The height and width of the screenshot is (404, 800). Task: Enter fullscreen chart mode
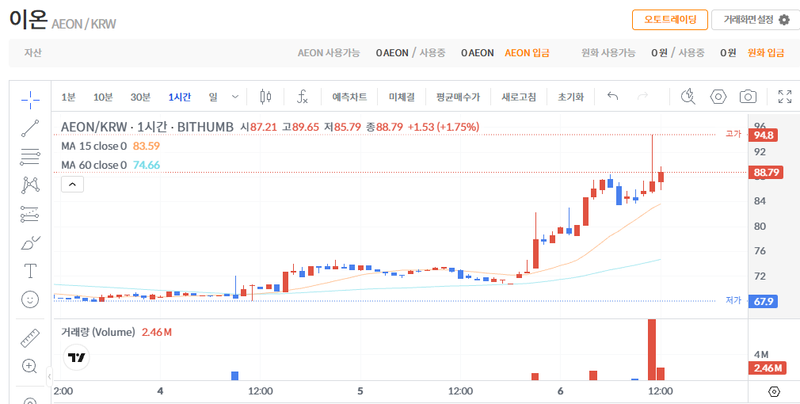[x=784, y=96]
